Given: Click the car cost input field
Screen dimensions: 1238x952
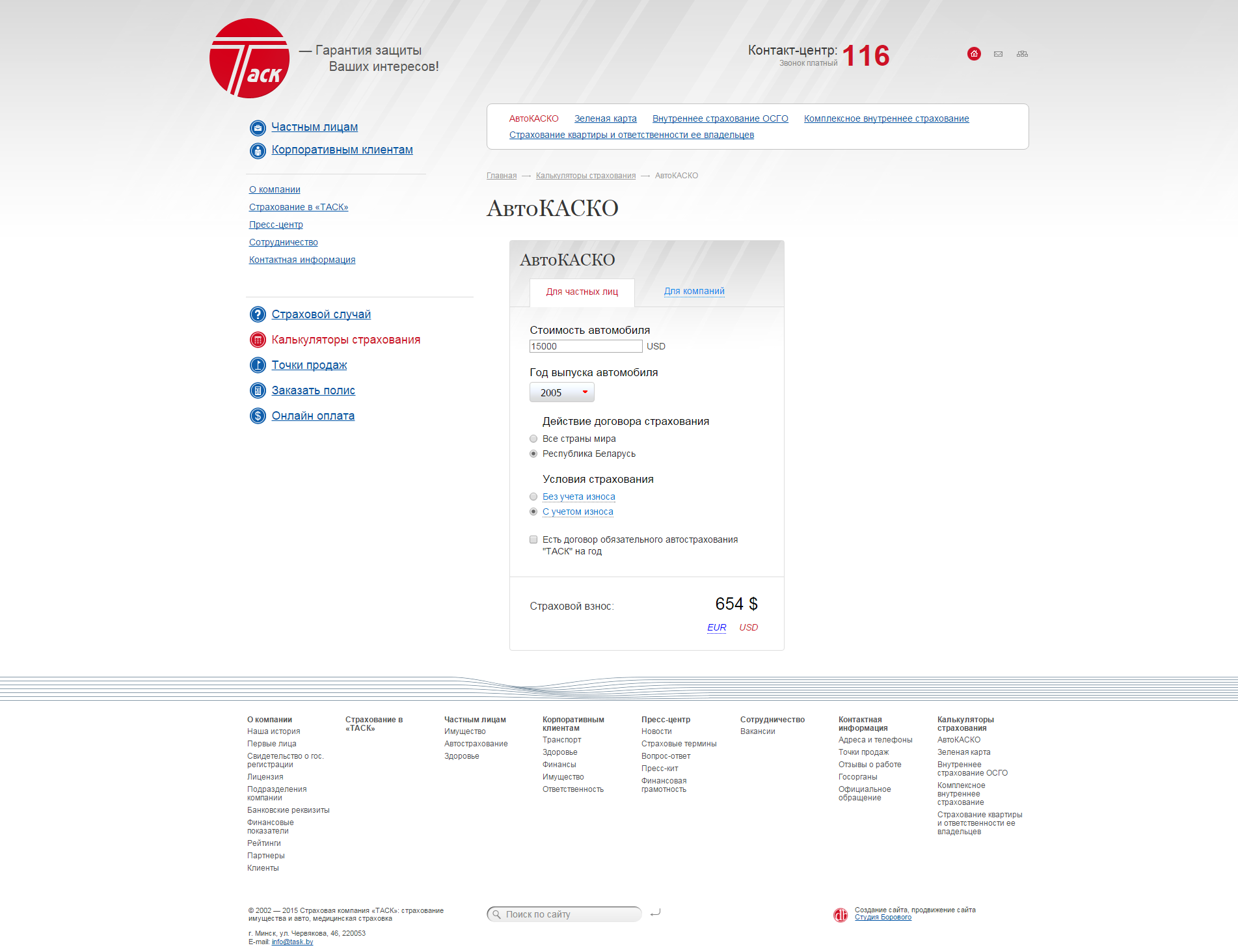Looking at the screenshot, I should (586, 346).
